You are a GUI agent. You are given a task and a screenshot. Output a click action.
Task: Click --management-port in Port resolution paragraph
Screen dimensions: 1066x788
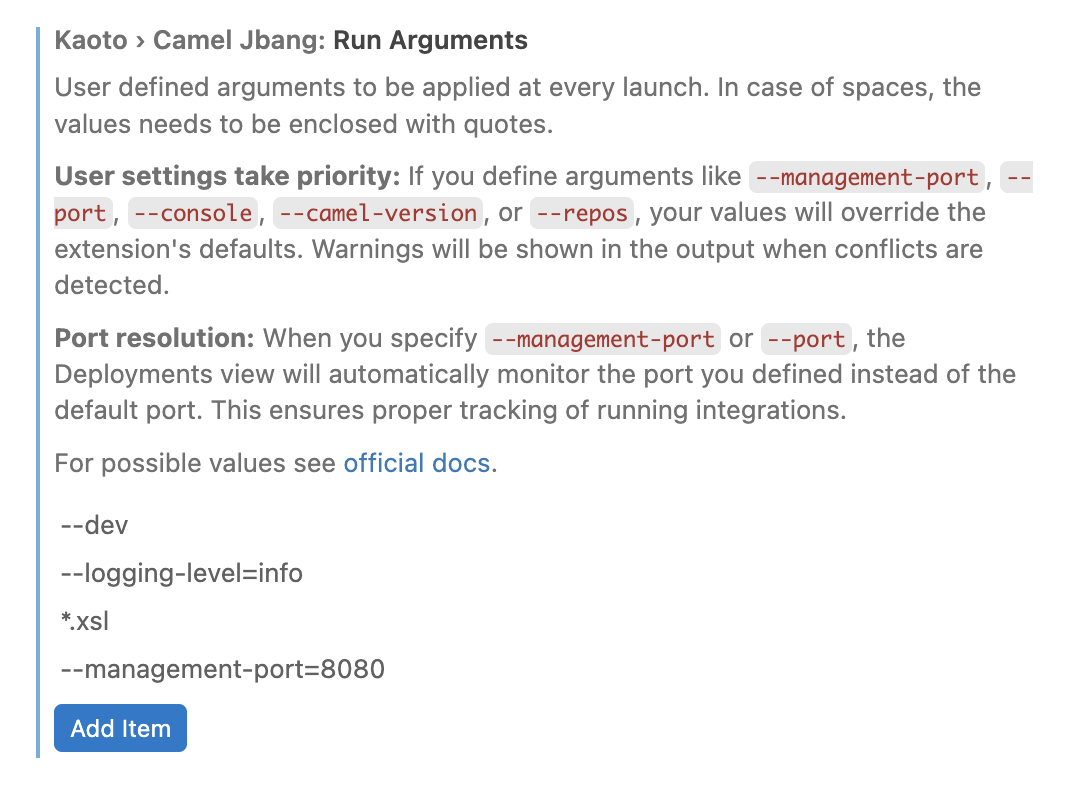(x=602, y=339)
